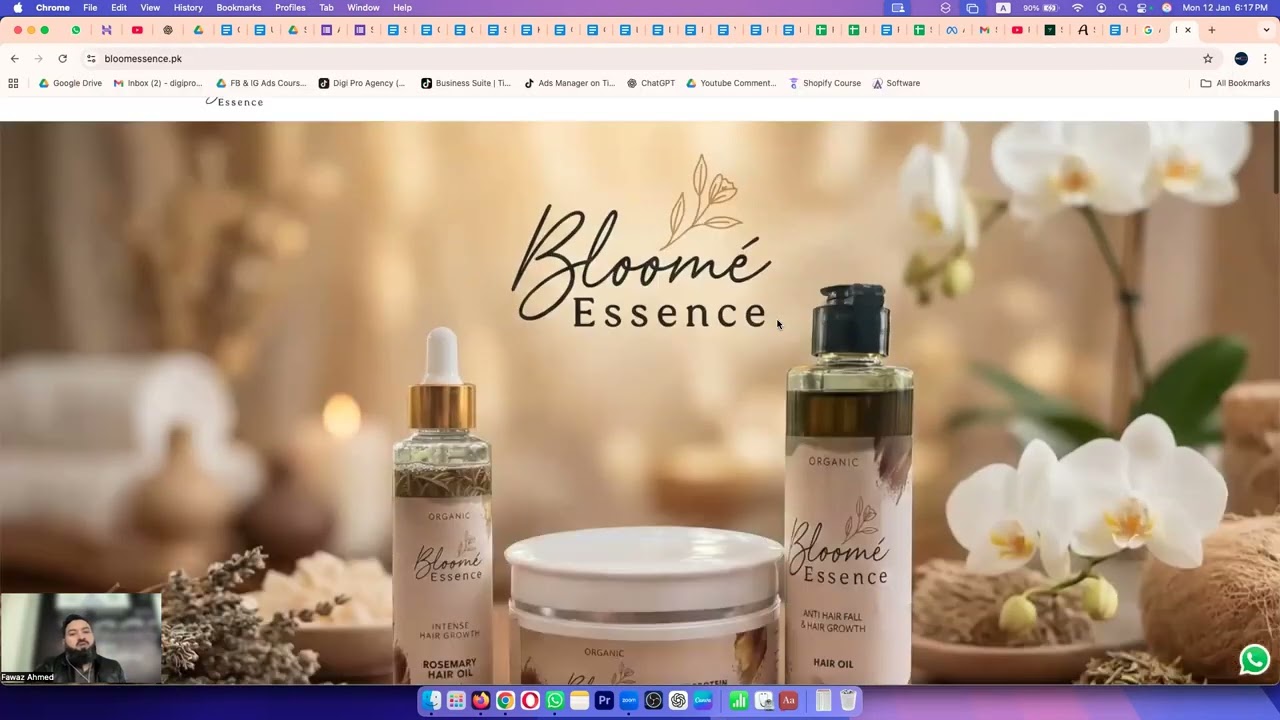Open Numbers app in the dock
The image size is (1280, 720).
point(739,701)
